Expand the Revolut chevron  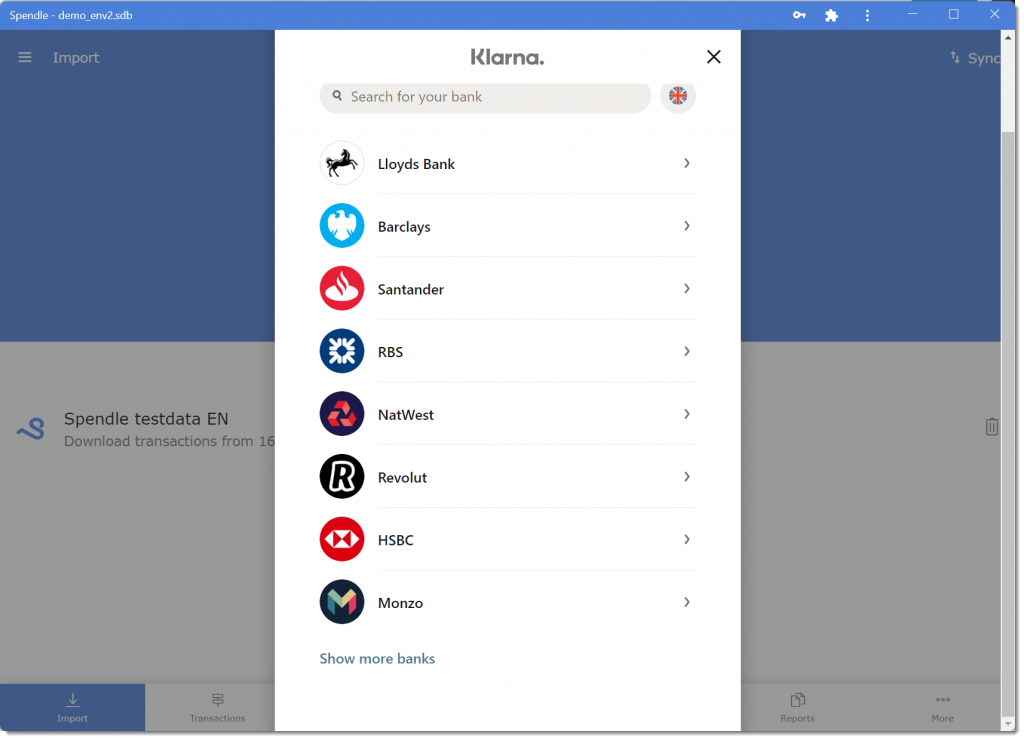(x=686, y=477)
